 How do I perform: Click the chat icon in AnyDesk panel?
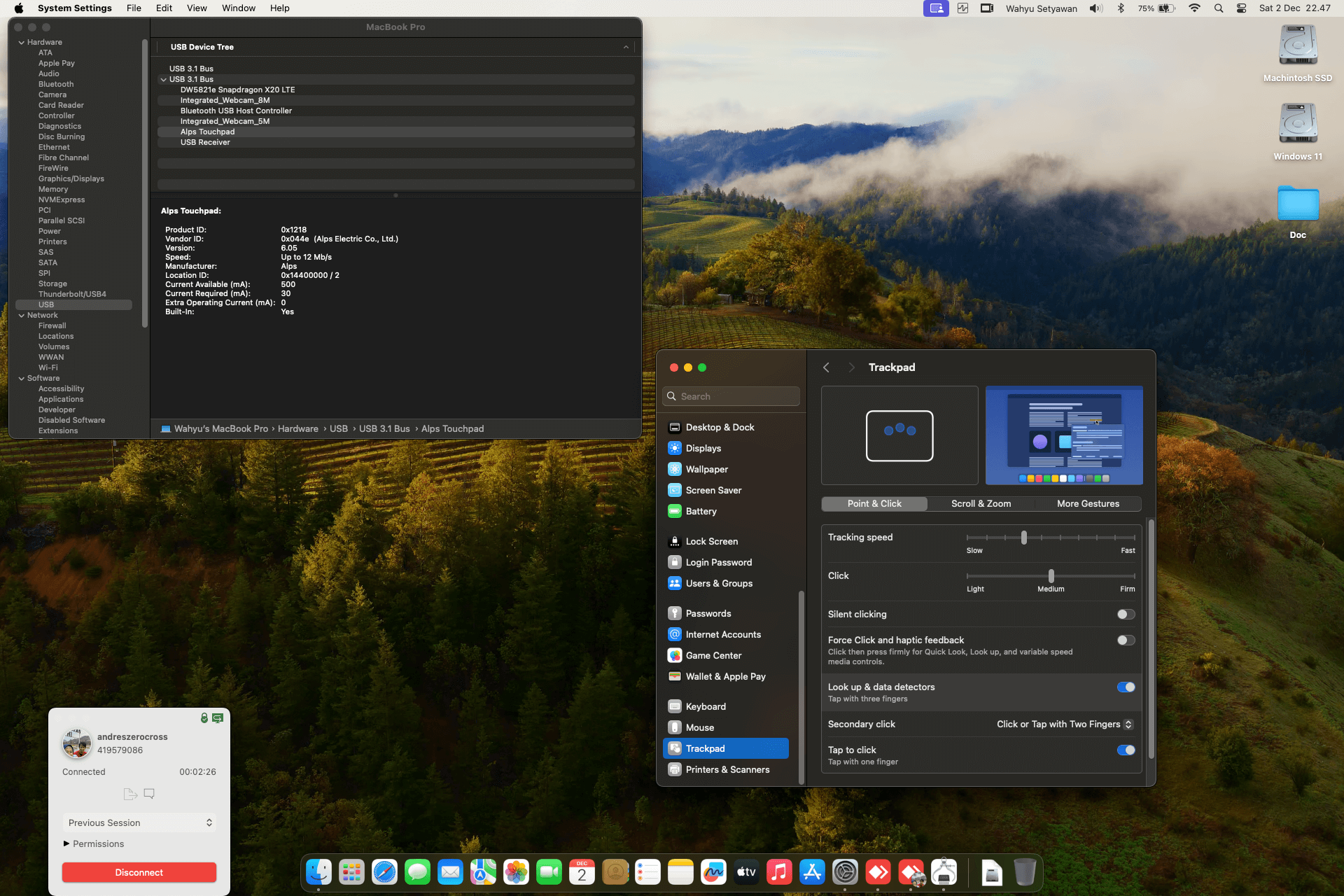click(149, 794)
